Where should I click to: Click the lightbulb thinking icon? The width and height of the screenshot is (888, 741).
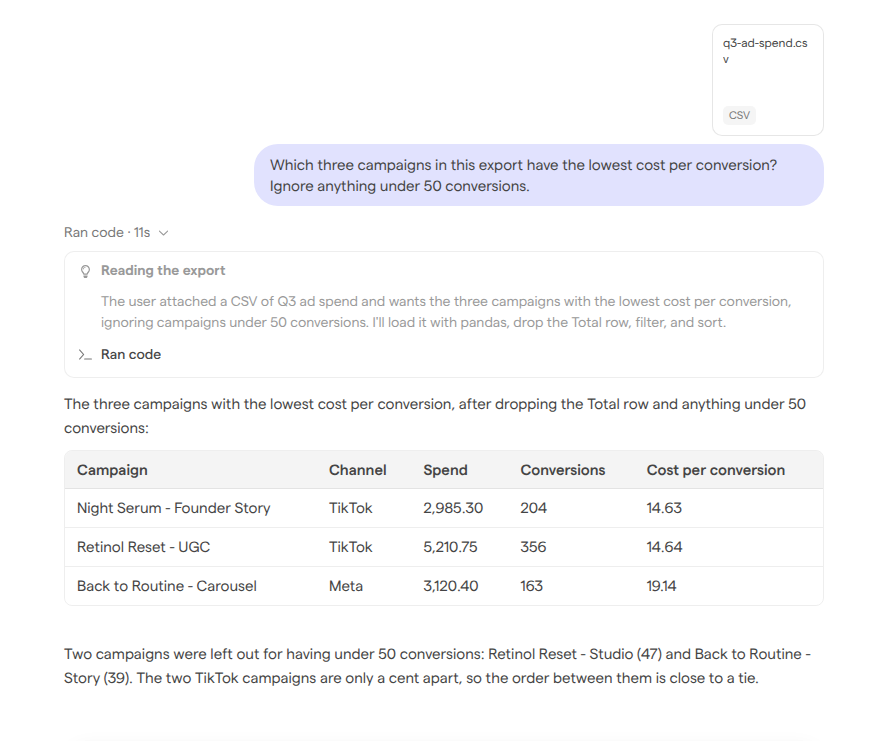coord(85,271)
